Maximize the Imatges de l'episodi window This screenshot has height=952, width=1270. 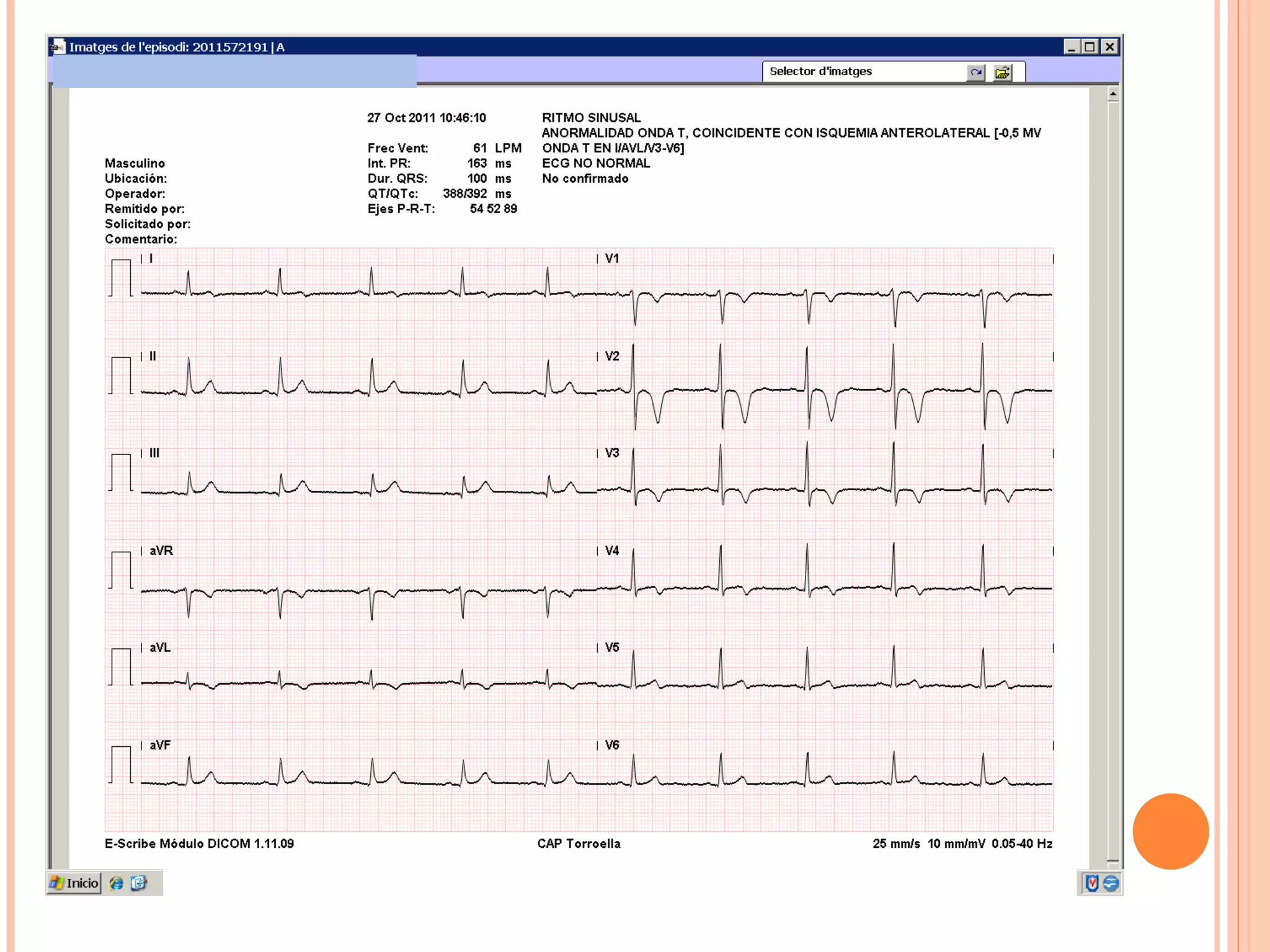(1090, 46)
